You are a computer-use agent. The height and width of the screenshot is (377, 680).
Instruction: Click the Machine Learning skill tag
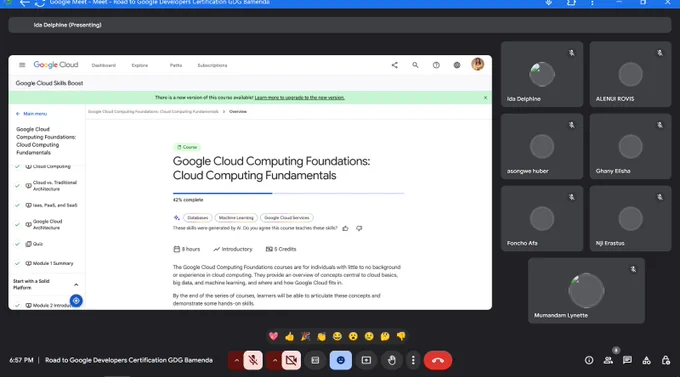click(x=236, y=218)
